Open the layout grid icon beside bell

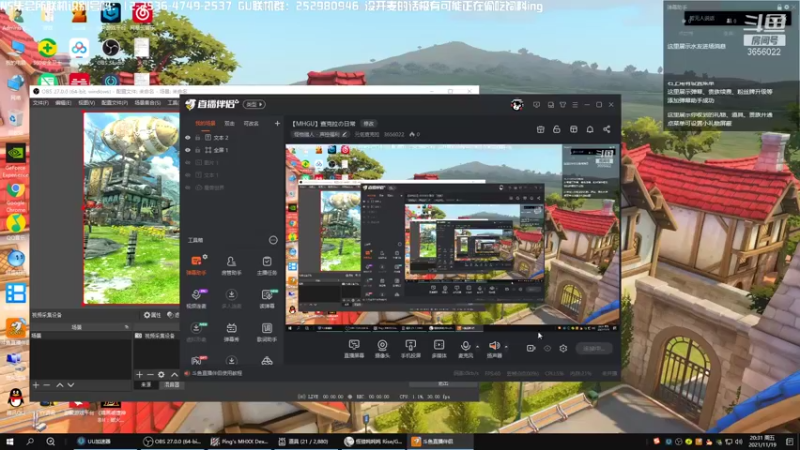pyautogui.click(x=573, y=130)
